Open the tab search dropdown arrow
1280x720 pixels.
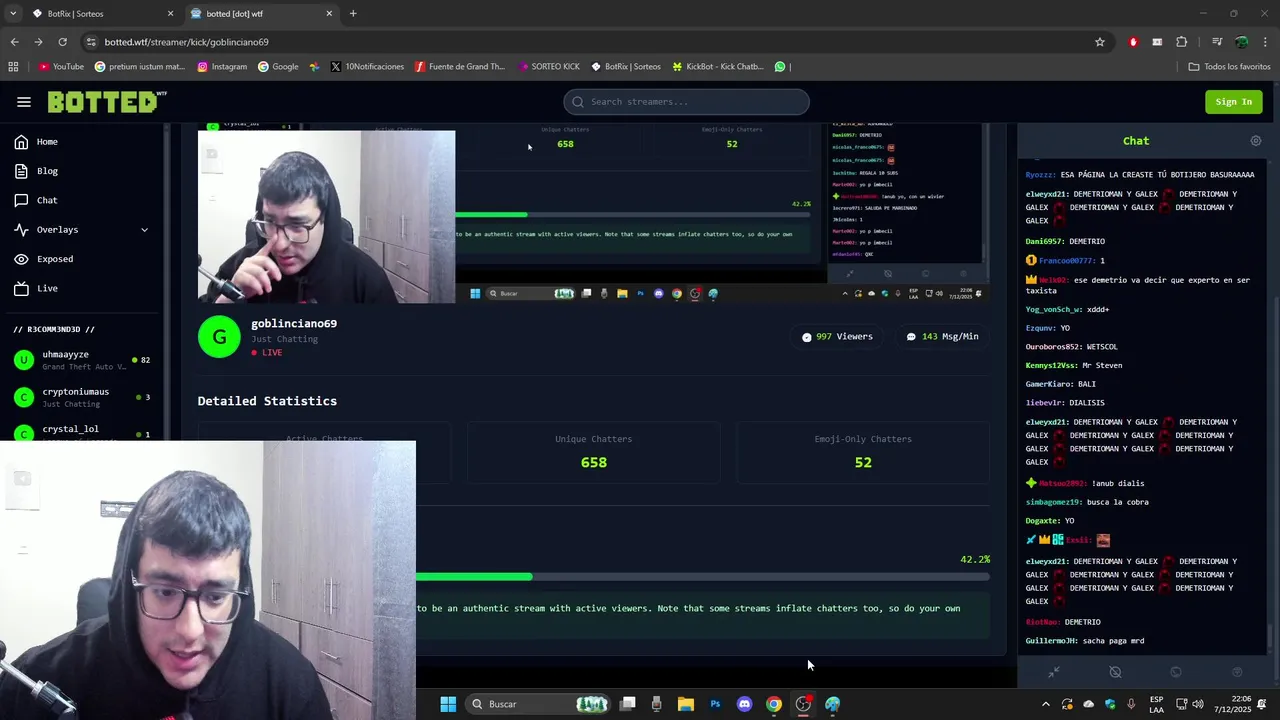(x=12, y=14)
